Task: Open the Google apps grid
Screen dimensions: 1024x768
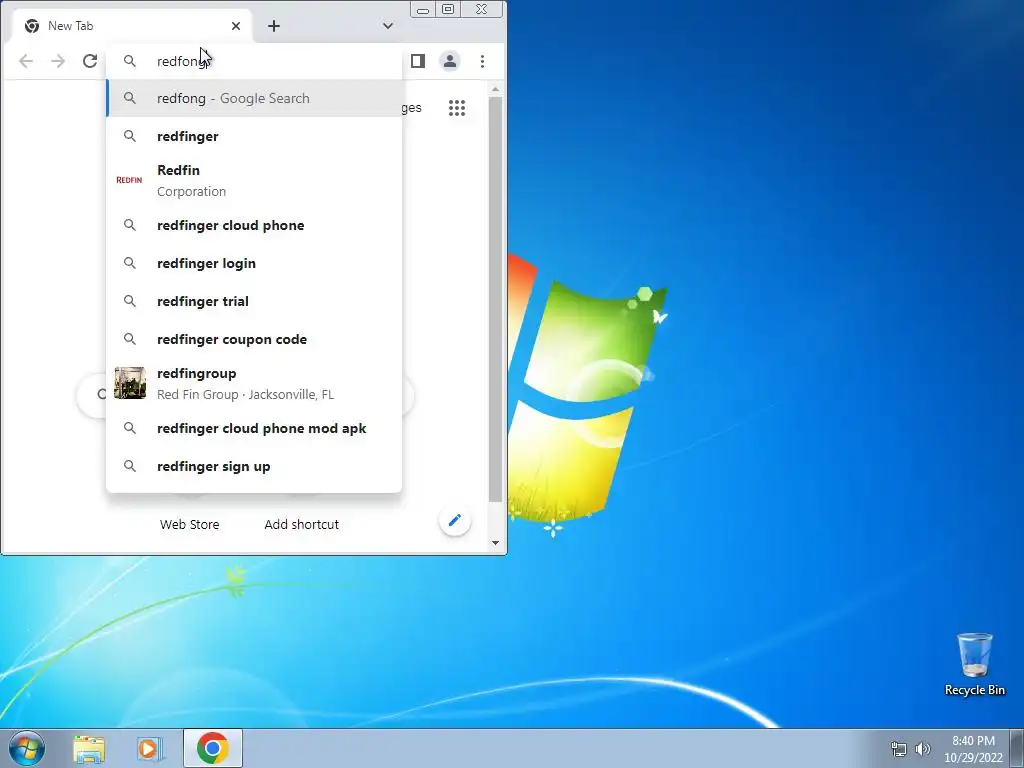Action: [x=457, y=108]
